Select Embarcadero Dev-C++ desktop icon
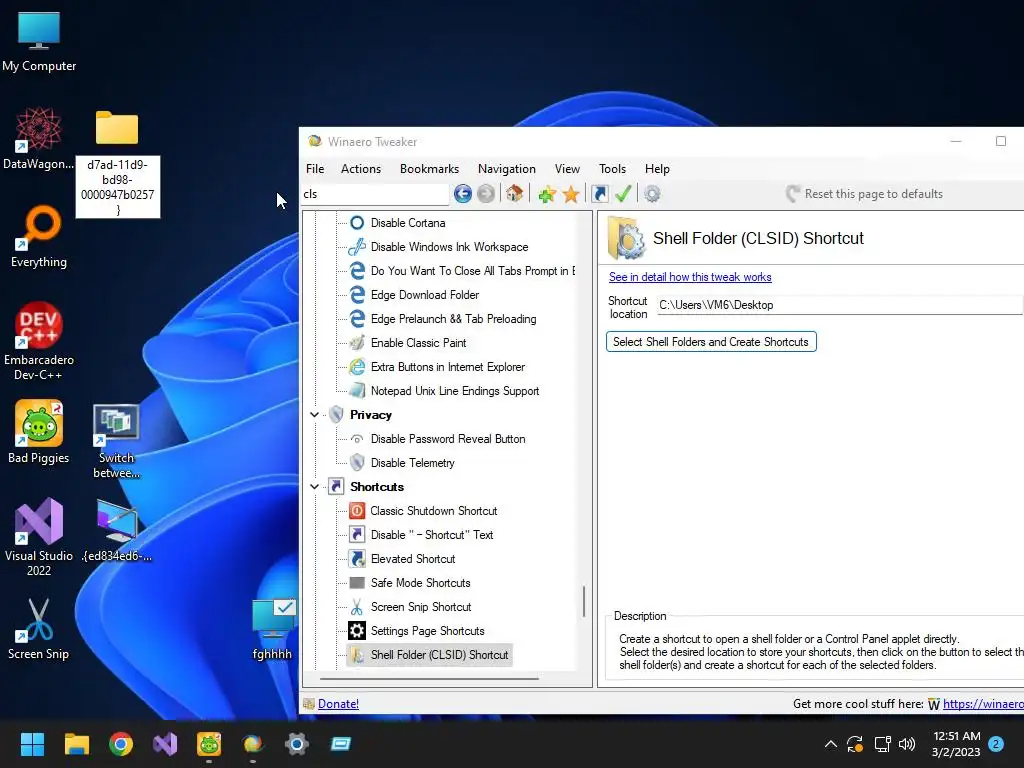 (39, 341)
